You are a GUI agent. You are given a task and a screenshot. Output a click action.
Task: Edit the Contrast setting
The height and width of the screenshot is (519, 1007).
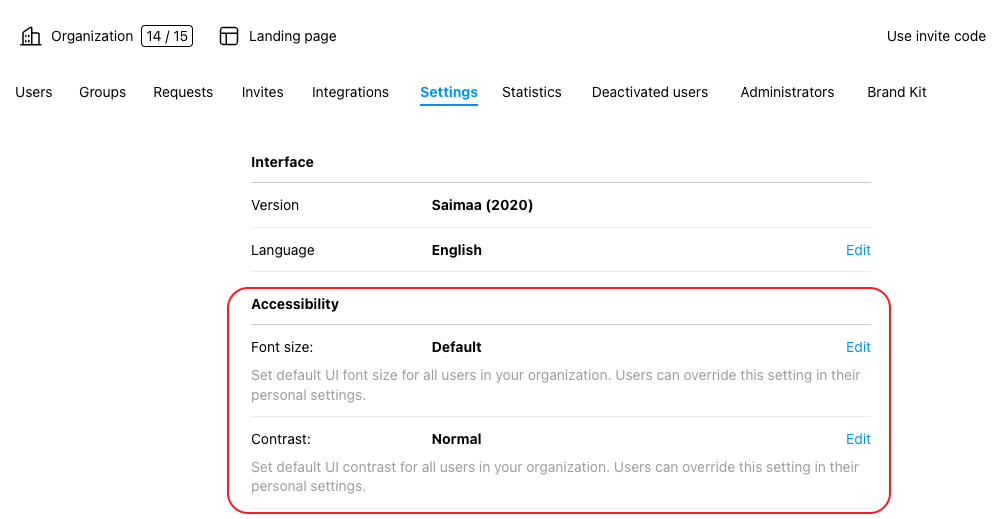[x=858, y=439]
